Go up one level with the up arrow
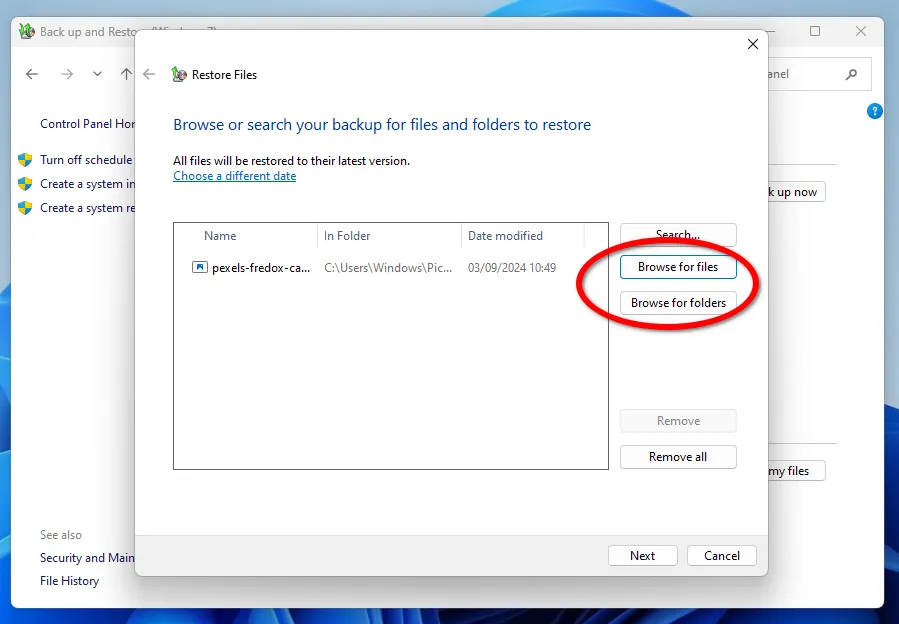The image size is (899, 624). click(126, 74)
